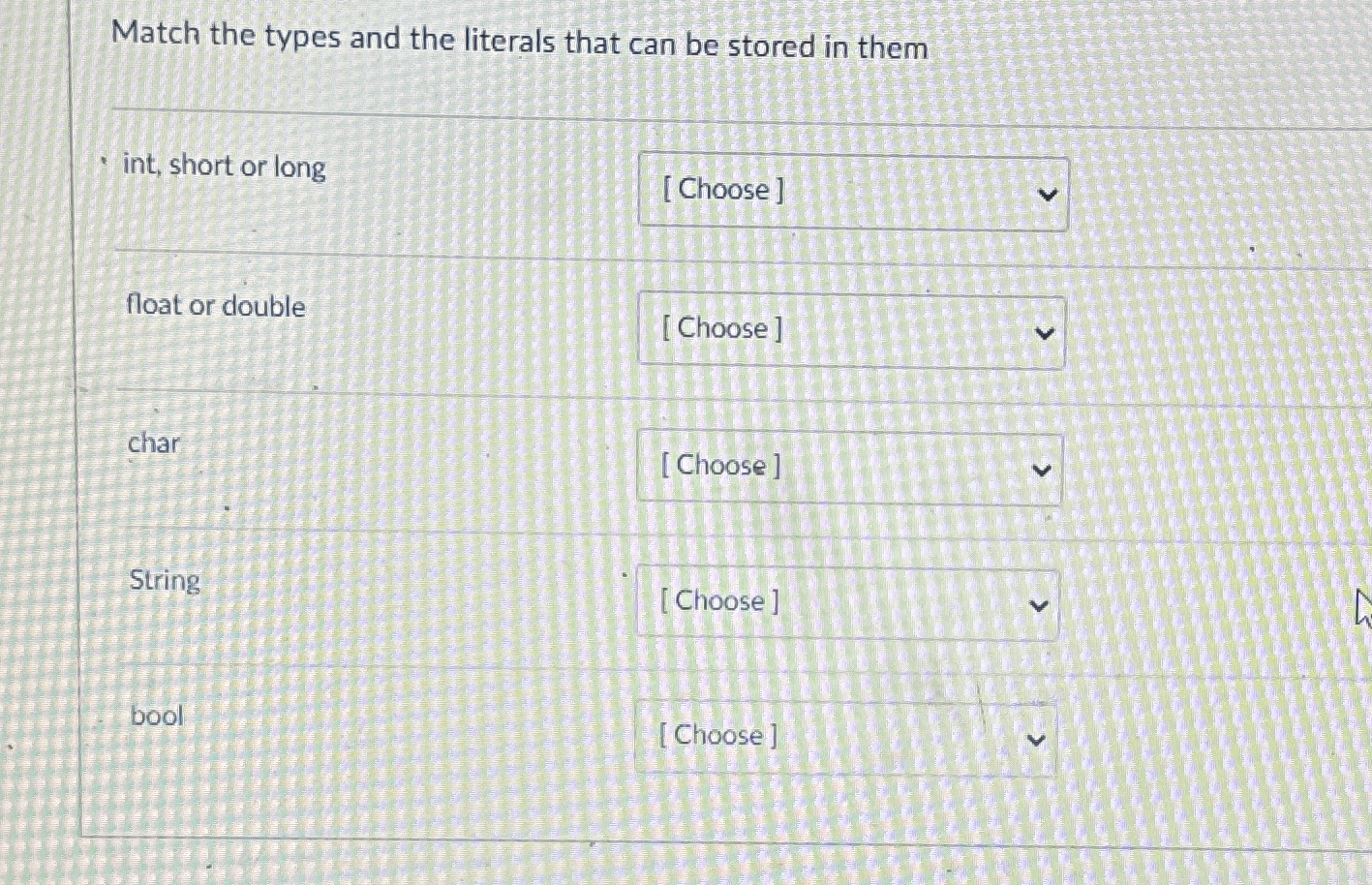Open the dropdown next to String
Screen dimensions: 1372x885
(x=845, y=603)
